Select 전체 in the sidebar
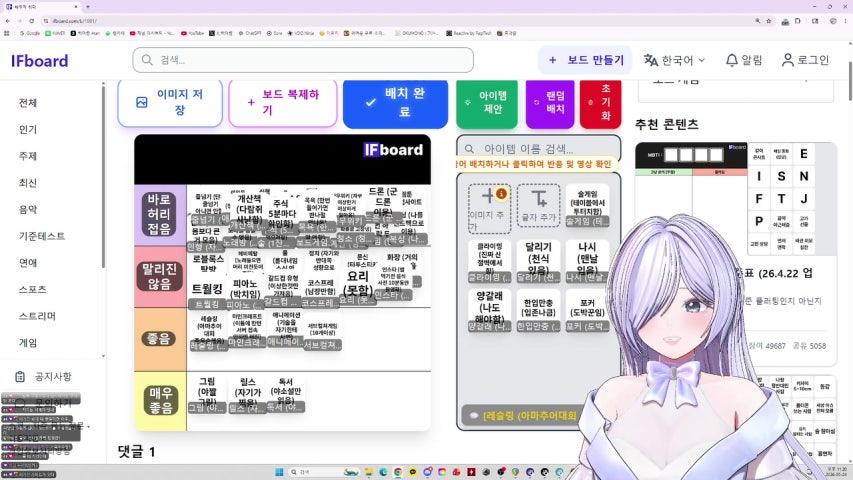Image resolution: width=853 pixels, height=480 pixels. pyautogui.click(x=28, y=103)
